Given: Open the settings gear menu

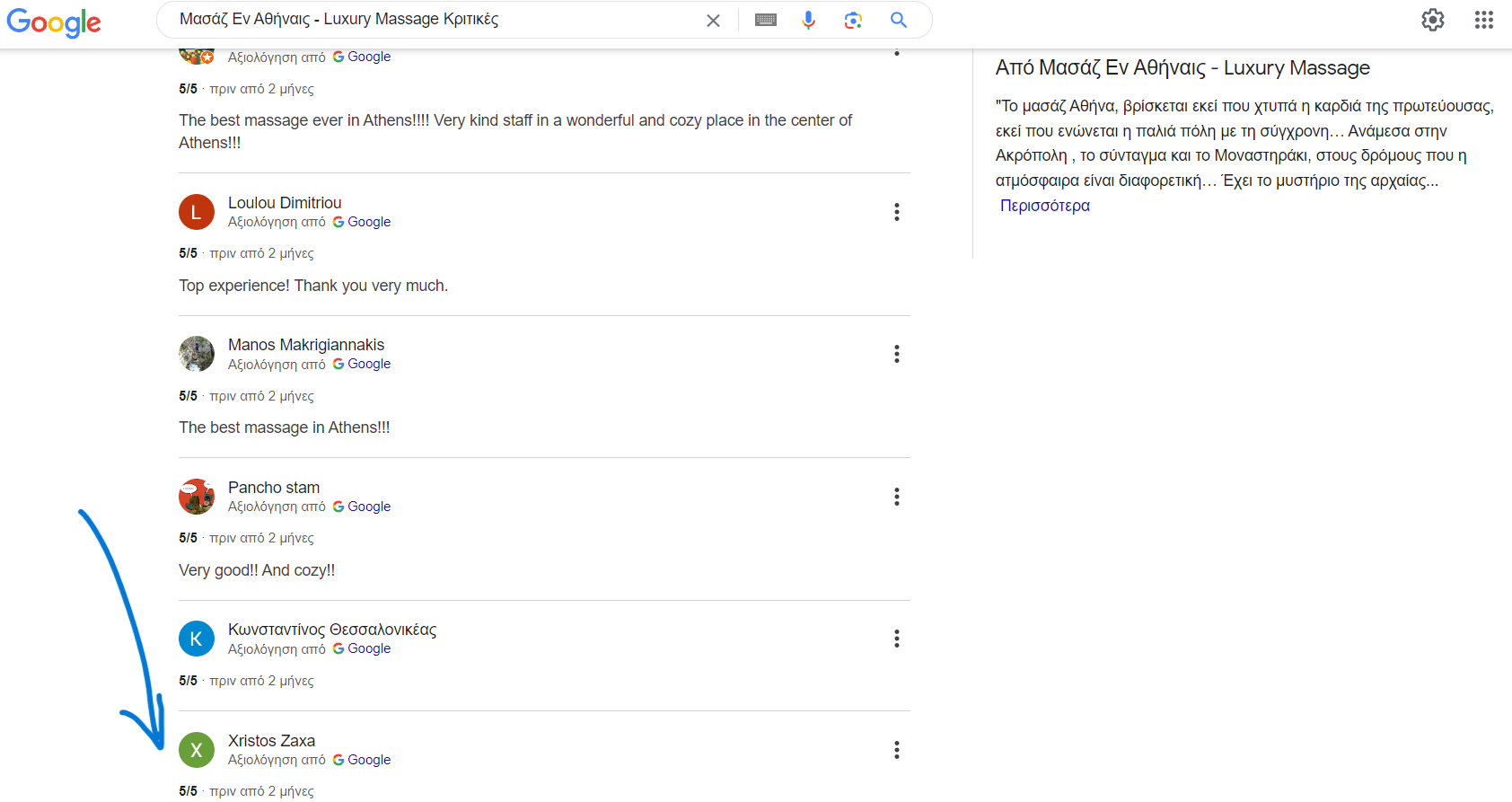Looking at the screenshot, I should (x=1432, y=20).
